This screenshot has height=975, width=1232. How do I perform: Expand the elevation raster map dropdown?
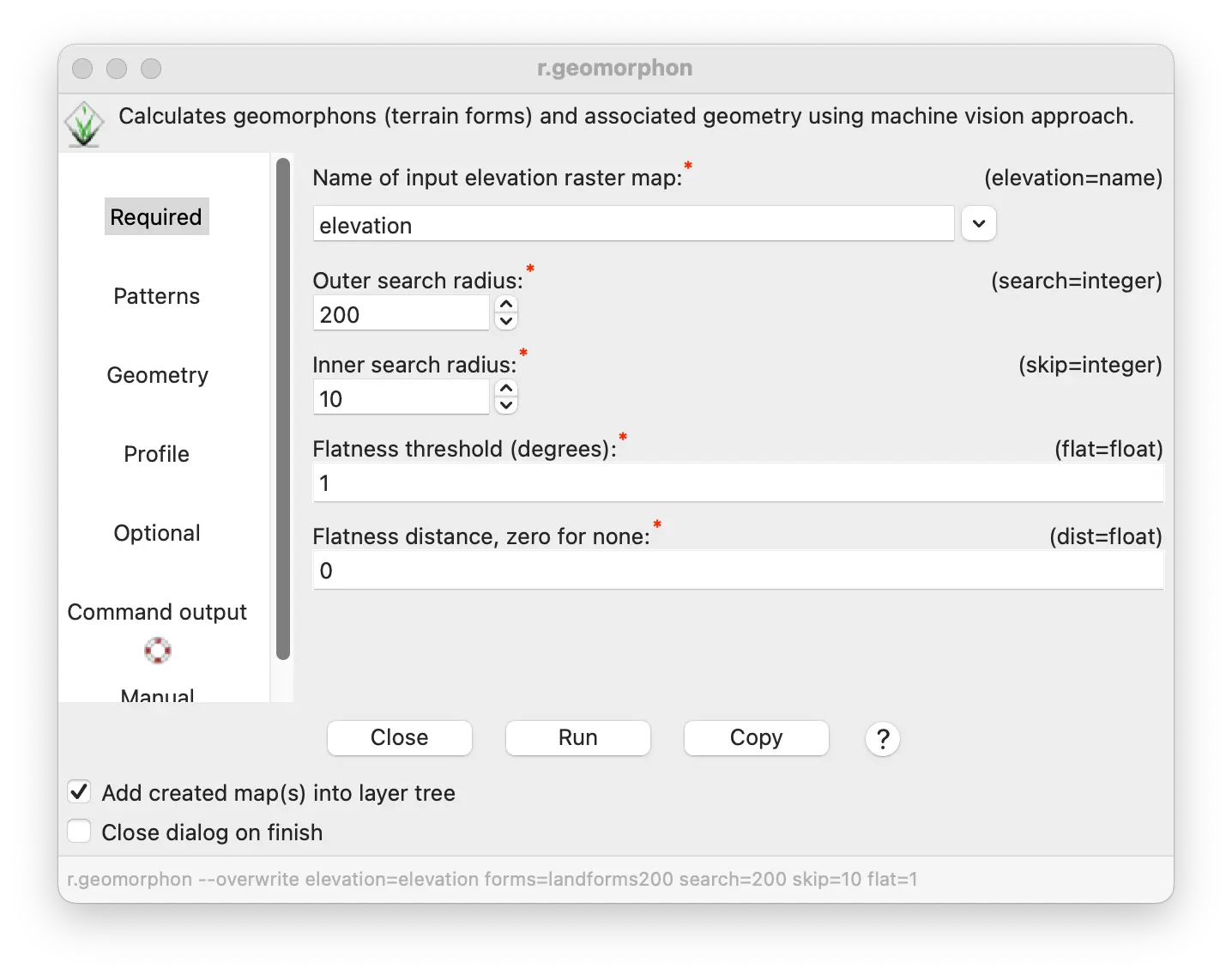click(979, 224)
